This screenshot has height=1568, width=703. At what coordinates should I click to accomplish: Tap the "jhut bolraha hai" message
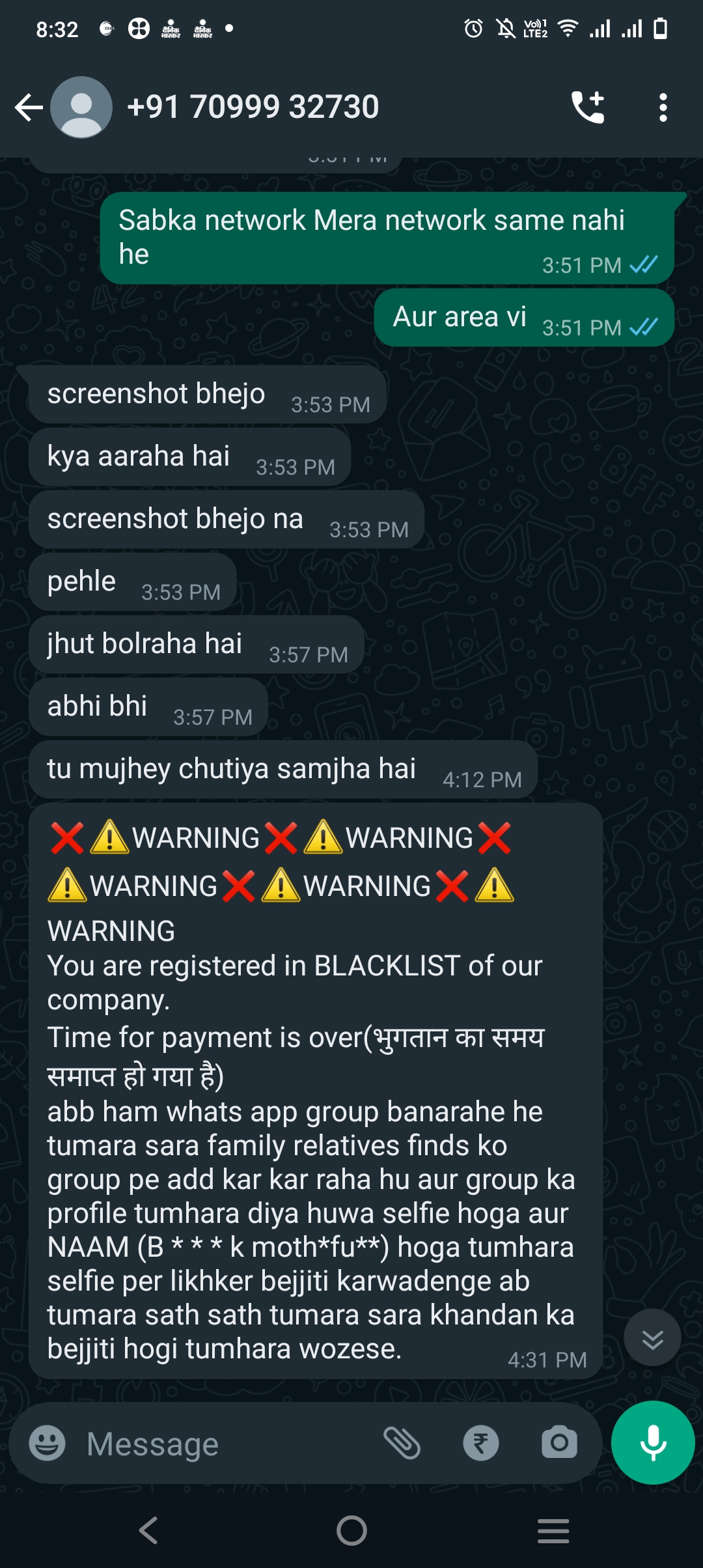coord(196,645)
